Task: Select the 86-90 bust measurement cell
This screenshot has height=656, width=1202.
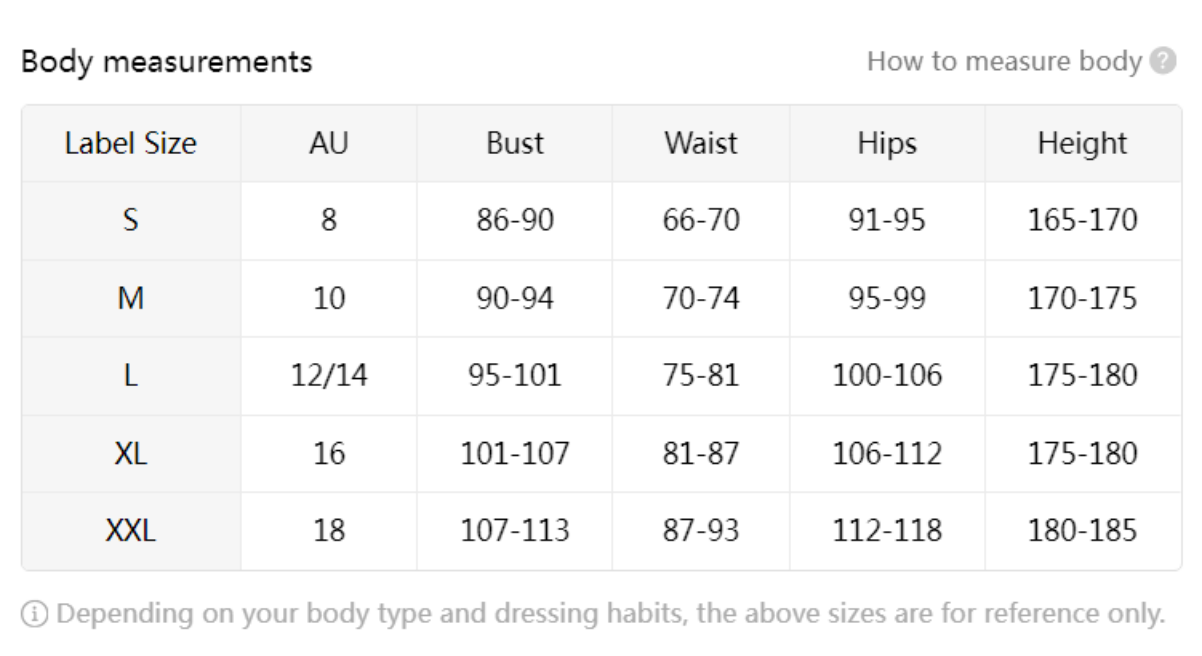Action: point(515,220)
